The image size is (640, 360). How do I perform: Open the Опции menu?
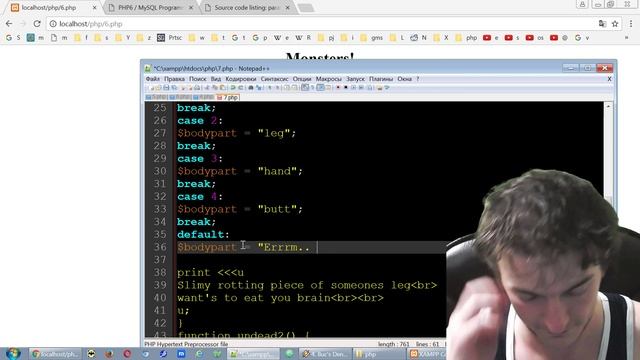(302, 79)
